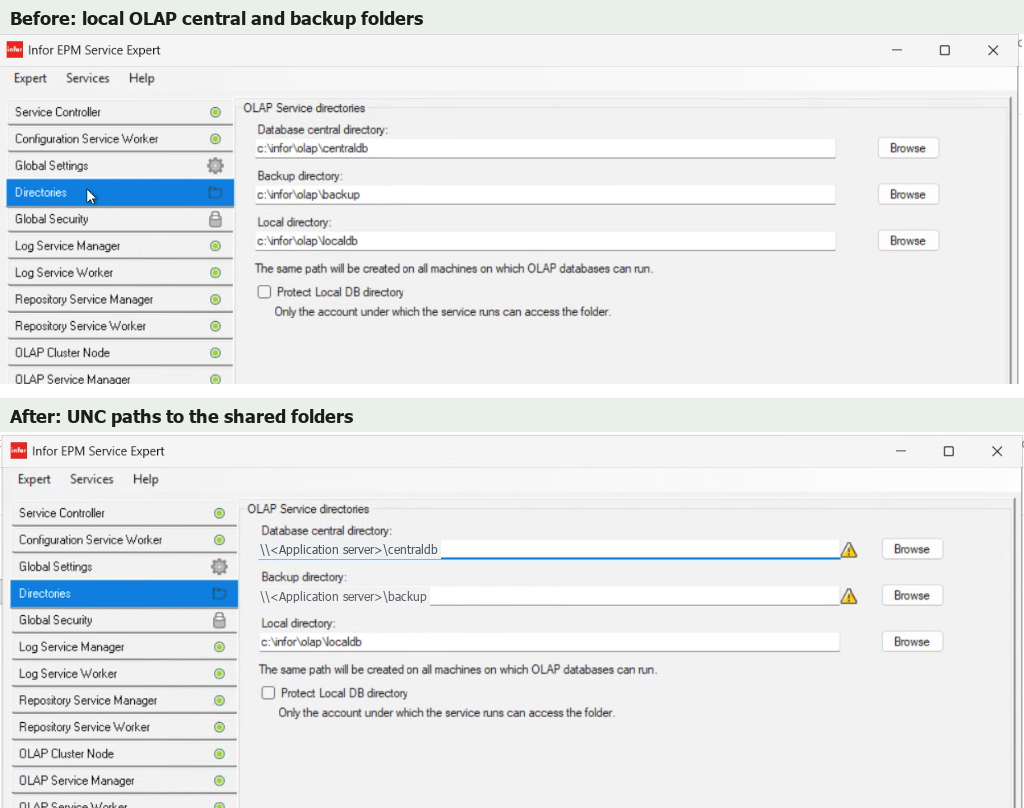
Task: Click the OLAP Service Manager status icon in the After window
Action: [219, 781]
